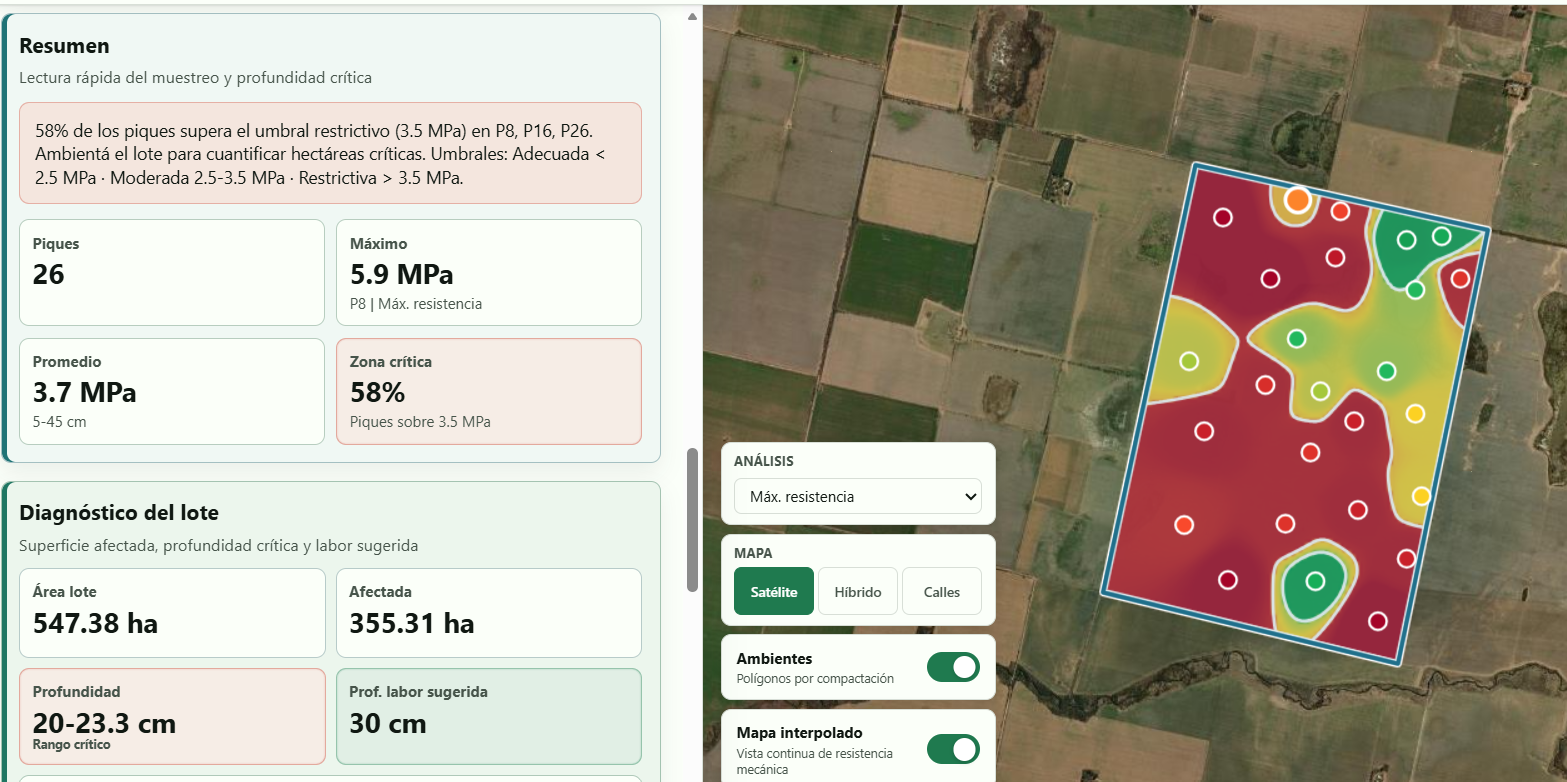The image size is (1567, 782).
Task: Open the Piques 26 card
Action: point(172,272)
